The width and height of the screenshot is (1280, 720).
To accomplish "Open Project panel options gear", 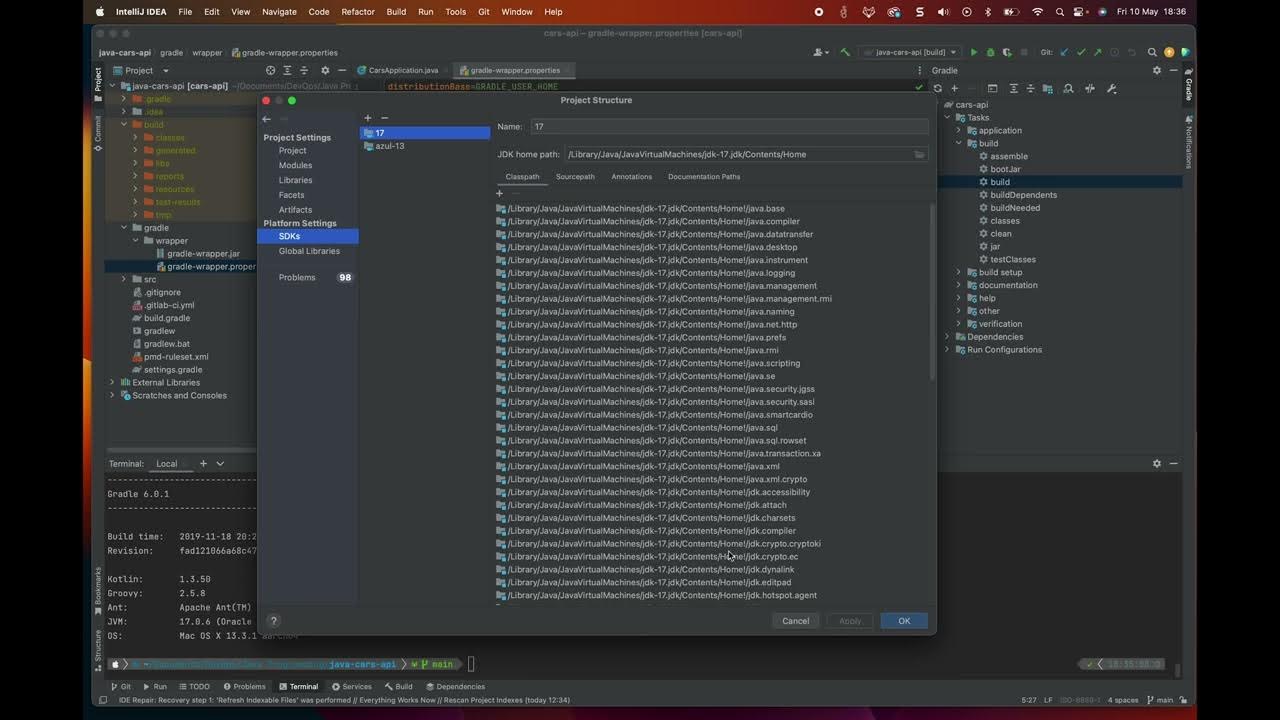I will [324, 70].
